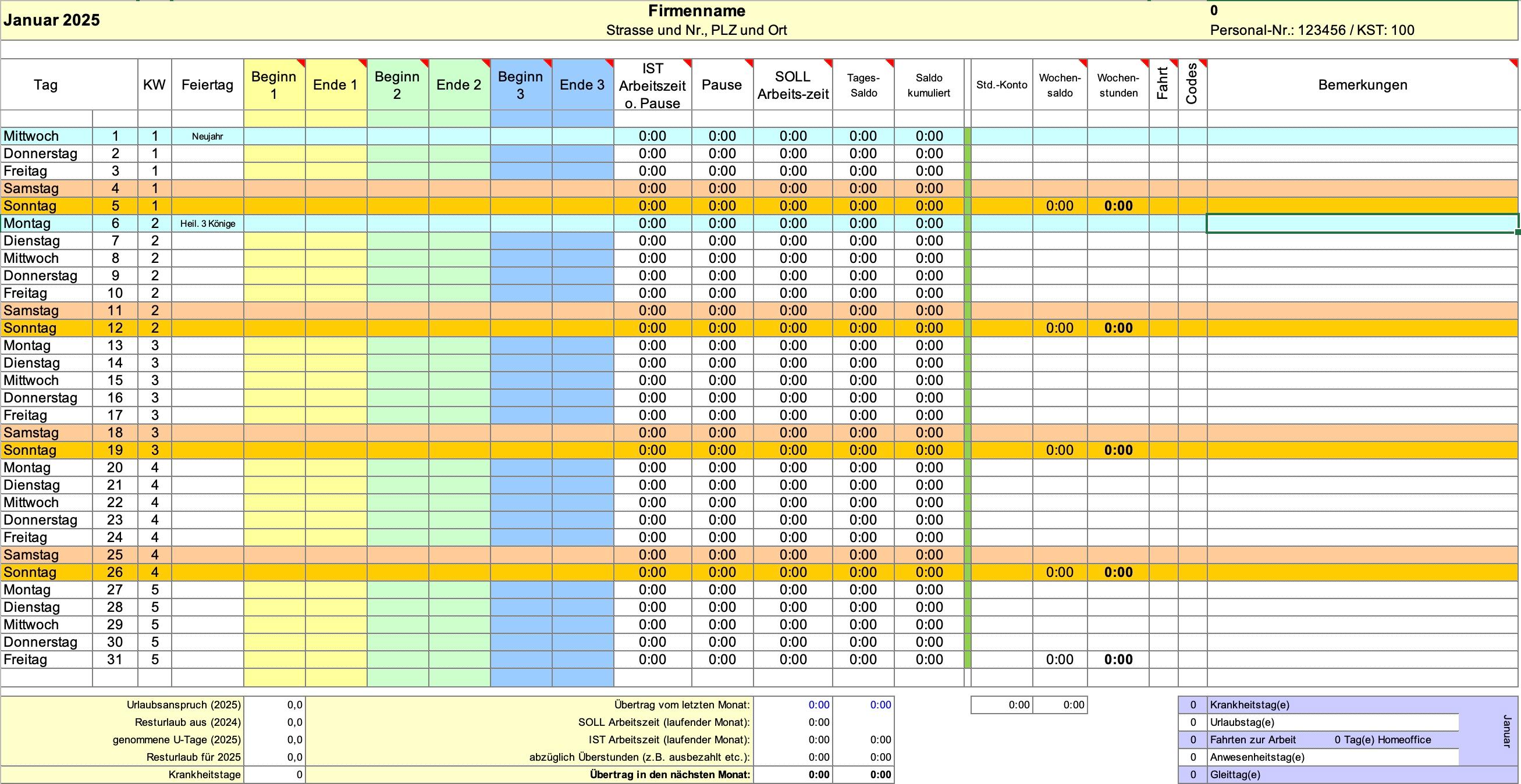Click Beginn 1 cell for Donnerstag 2
Screen dimensions: 1521x784
[274, 154]
